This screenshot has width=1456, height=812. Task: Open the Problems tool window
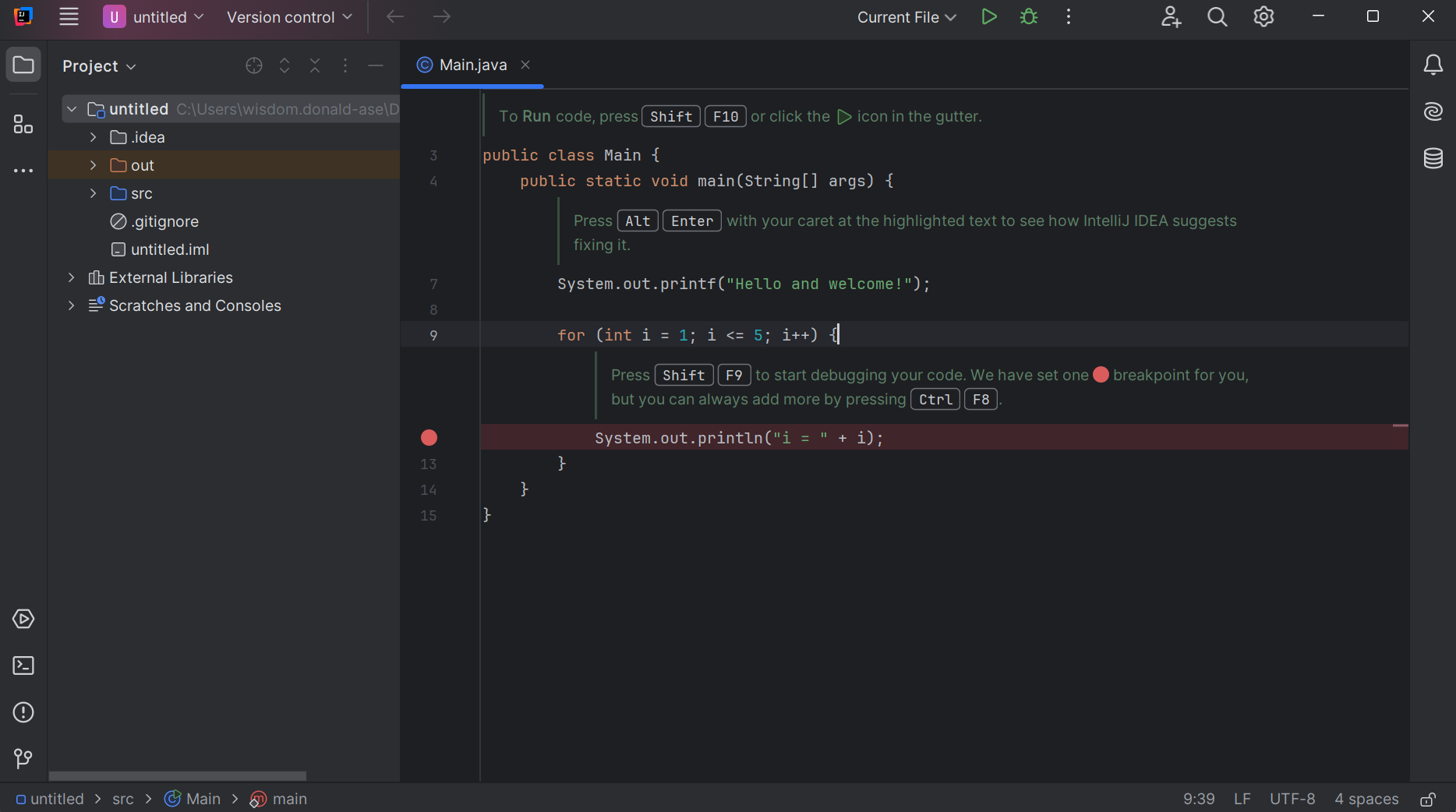click(23, 713)
